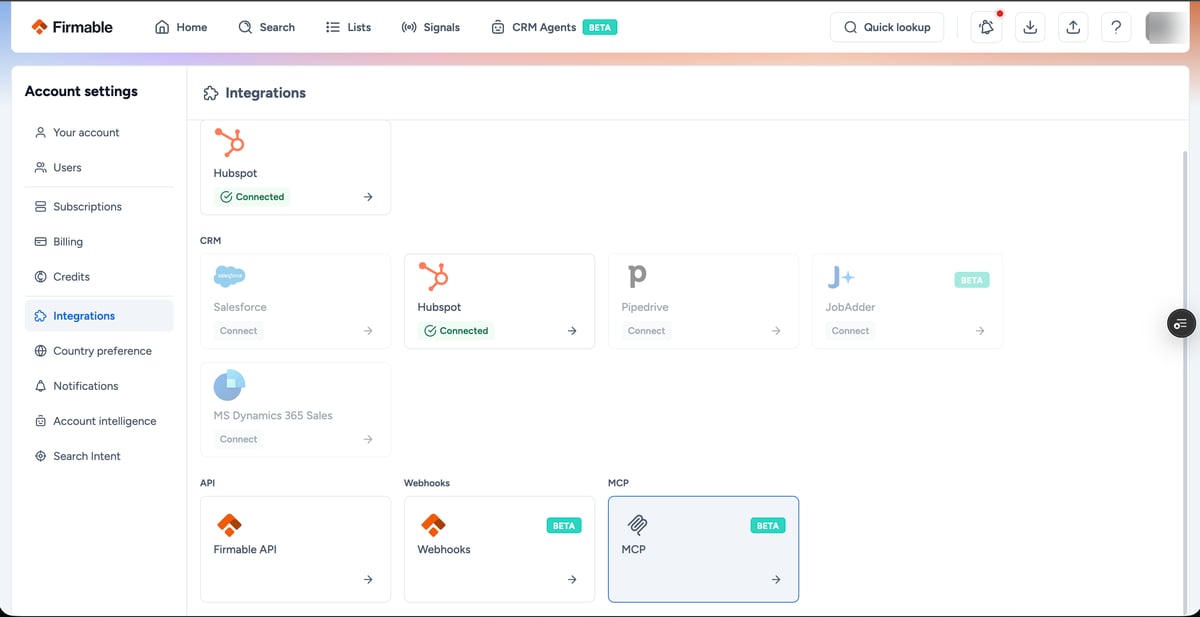Click the top Hubspot card logo
1200x617 pixels.
click(230, 142)
